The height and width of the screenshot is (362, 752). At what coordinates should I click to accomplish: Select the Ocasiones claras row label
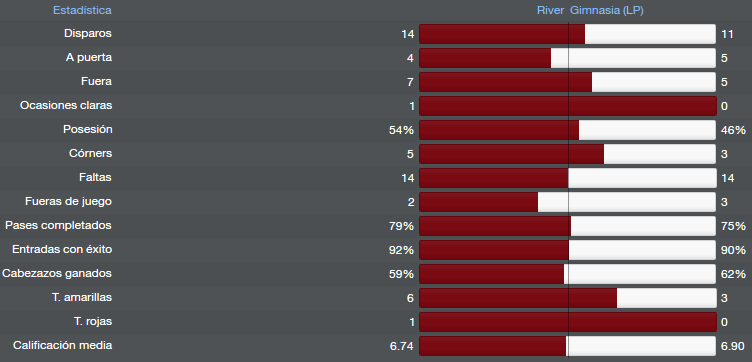pos(66,105)
